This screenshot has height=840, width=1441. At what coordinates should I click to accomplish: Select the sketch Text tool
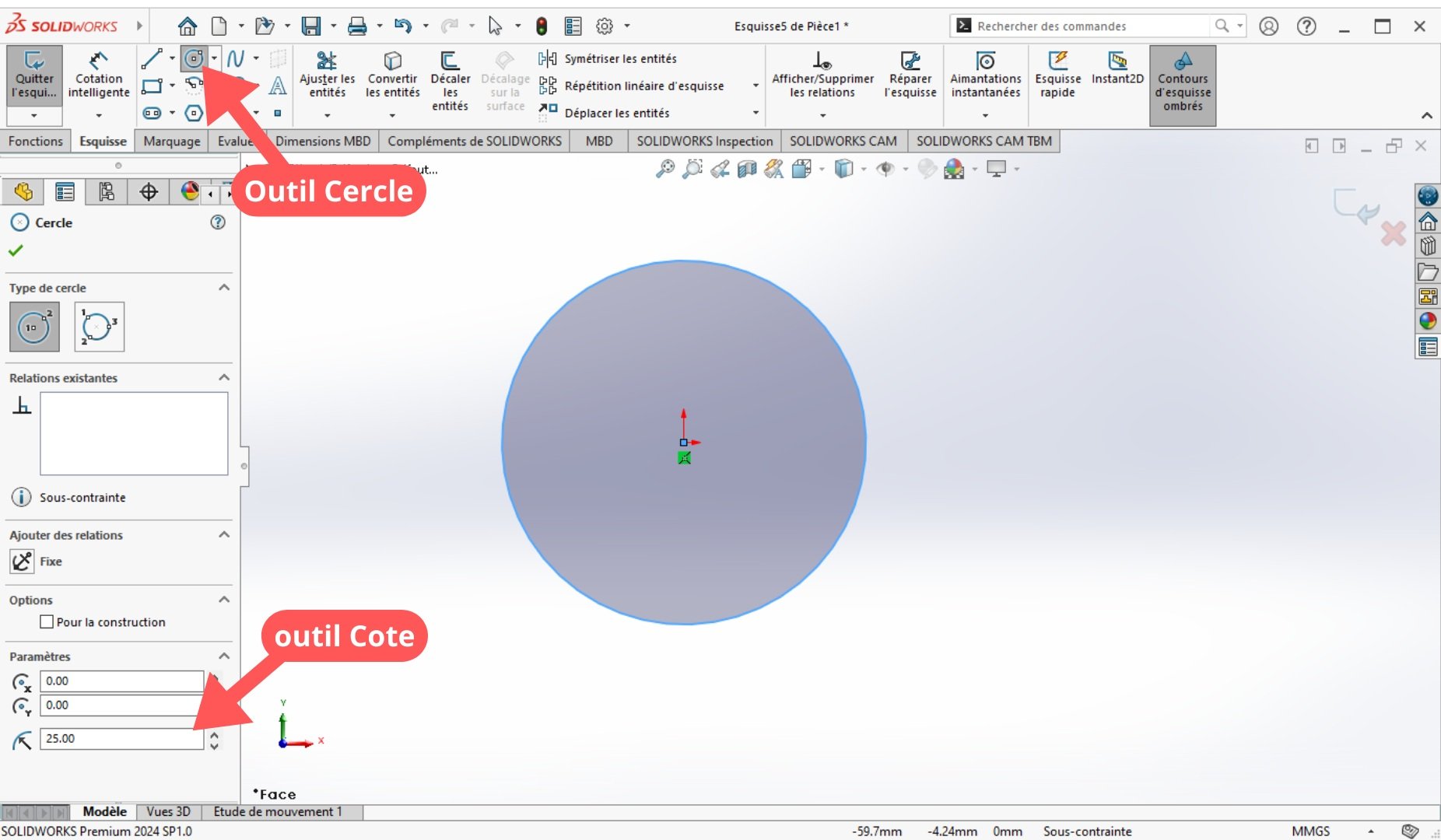277,86
